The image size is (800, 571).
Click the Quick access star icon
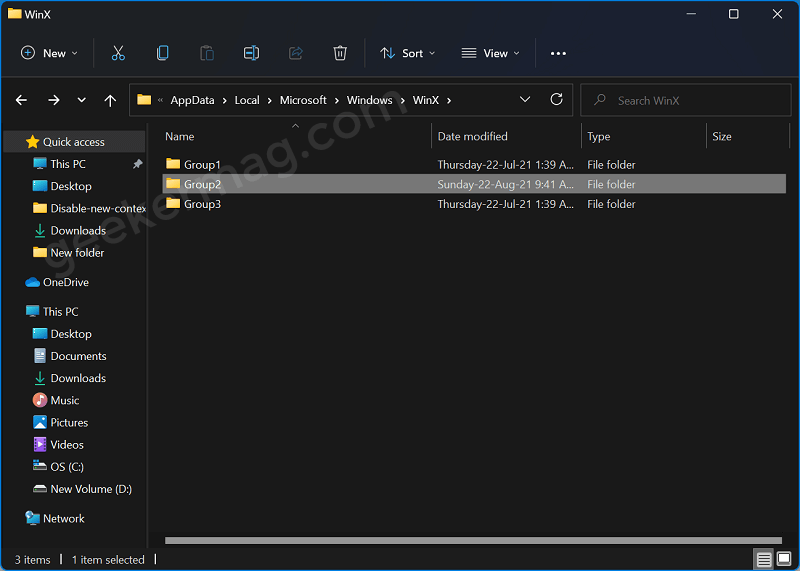pyautogui.click(x=33, y=142)
